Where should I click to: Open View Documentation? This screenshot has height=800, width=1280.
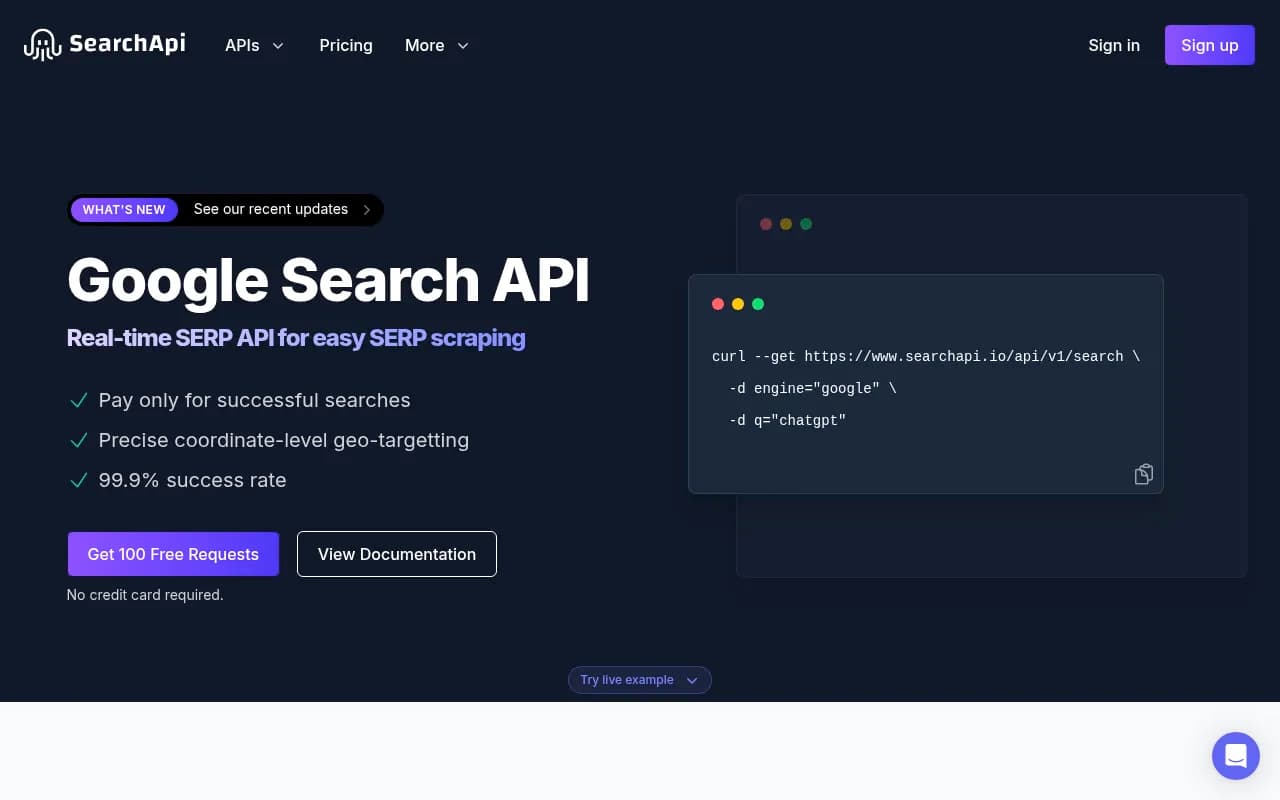(397, 554)
